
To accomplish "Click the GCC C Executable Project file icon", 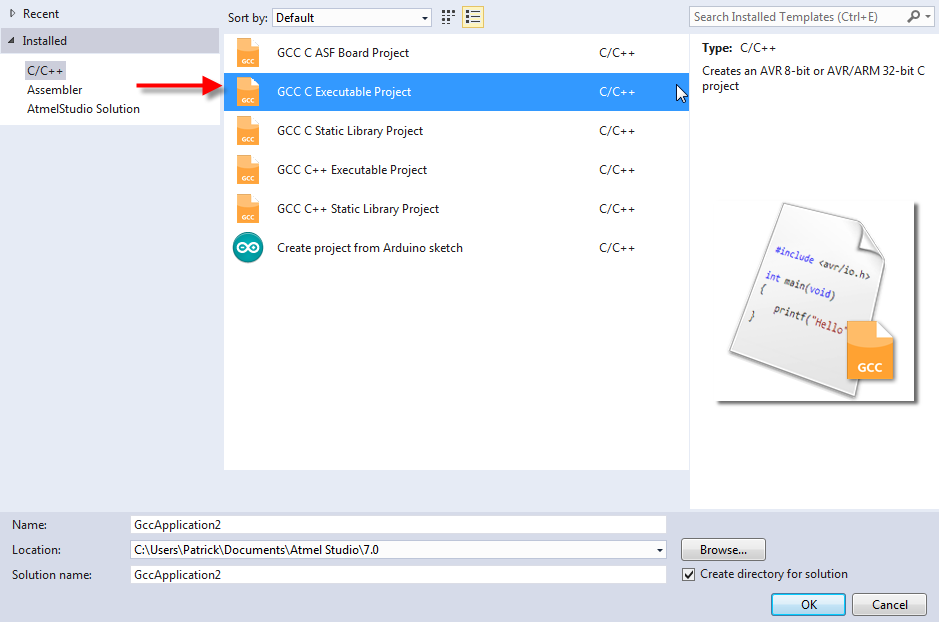I will [x=248, y=92].
